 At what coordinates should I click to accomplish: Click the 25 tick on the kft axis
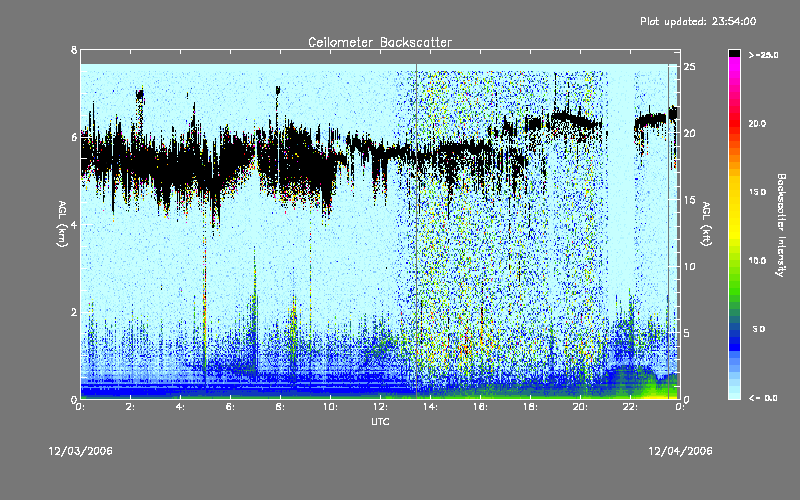pos(689,66)
